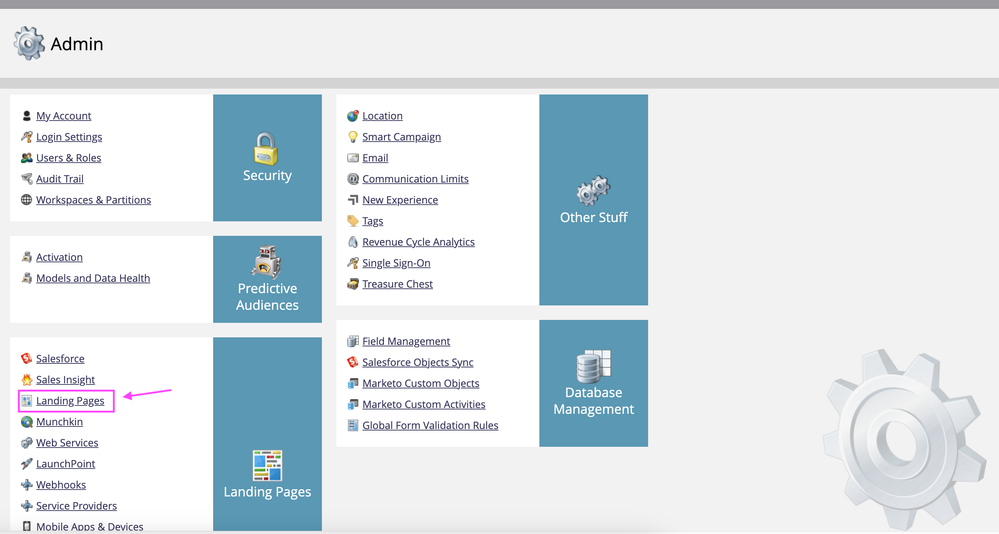
Task: Open the Communication Limits link
Action: tap(415, 179)
